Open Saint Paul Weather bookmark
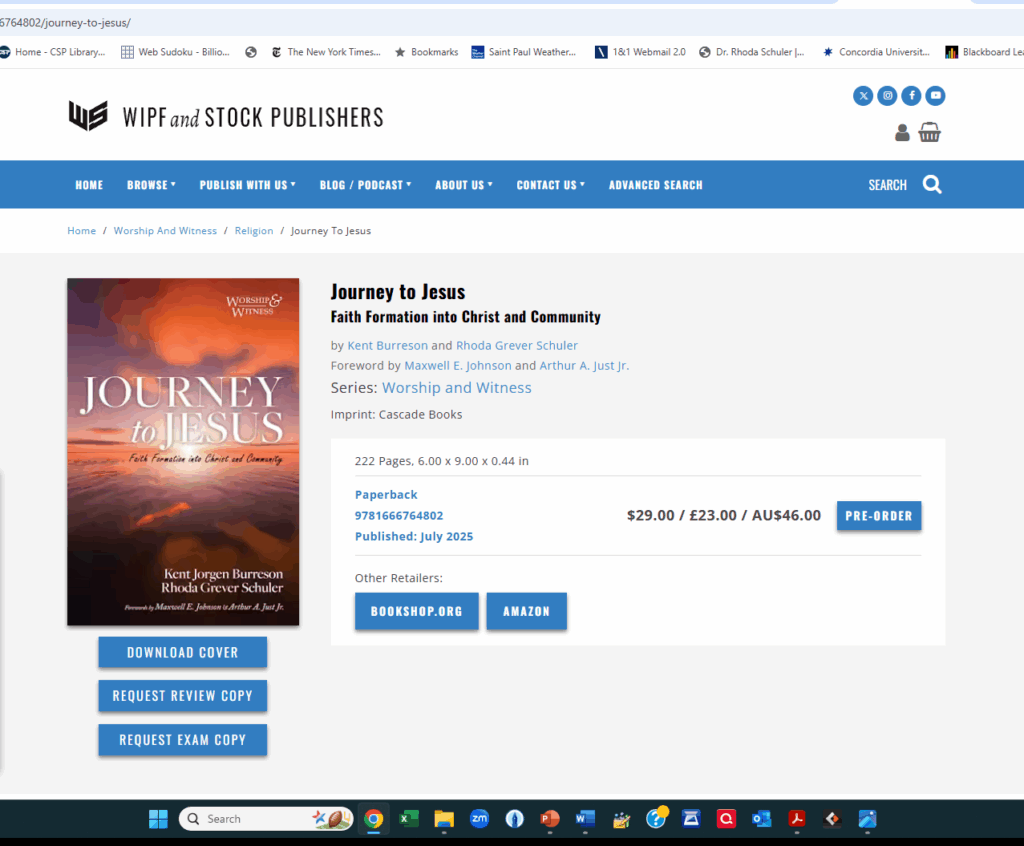The width and height of the screenshot is (1024, 846). [524, 52]
